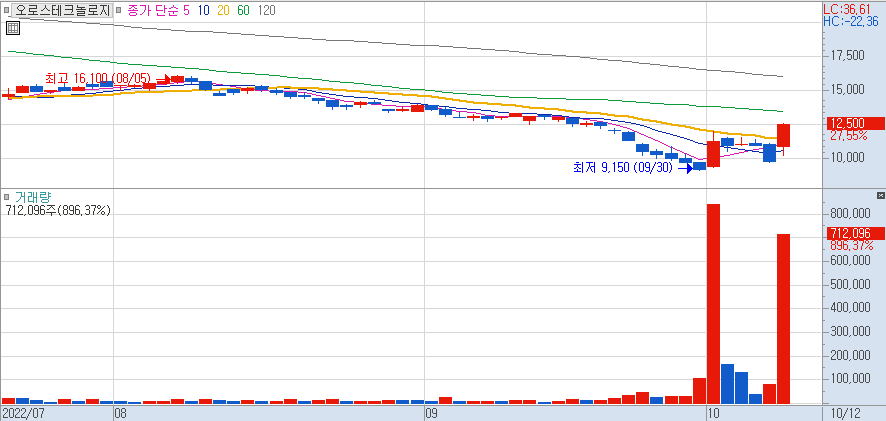This screenshot has height=421, width=886.
Task: Click the 500,000 volume axis label
Action: [x=850, y=284]
